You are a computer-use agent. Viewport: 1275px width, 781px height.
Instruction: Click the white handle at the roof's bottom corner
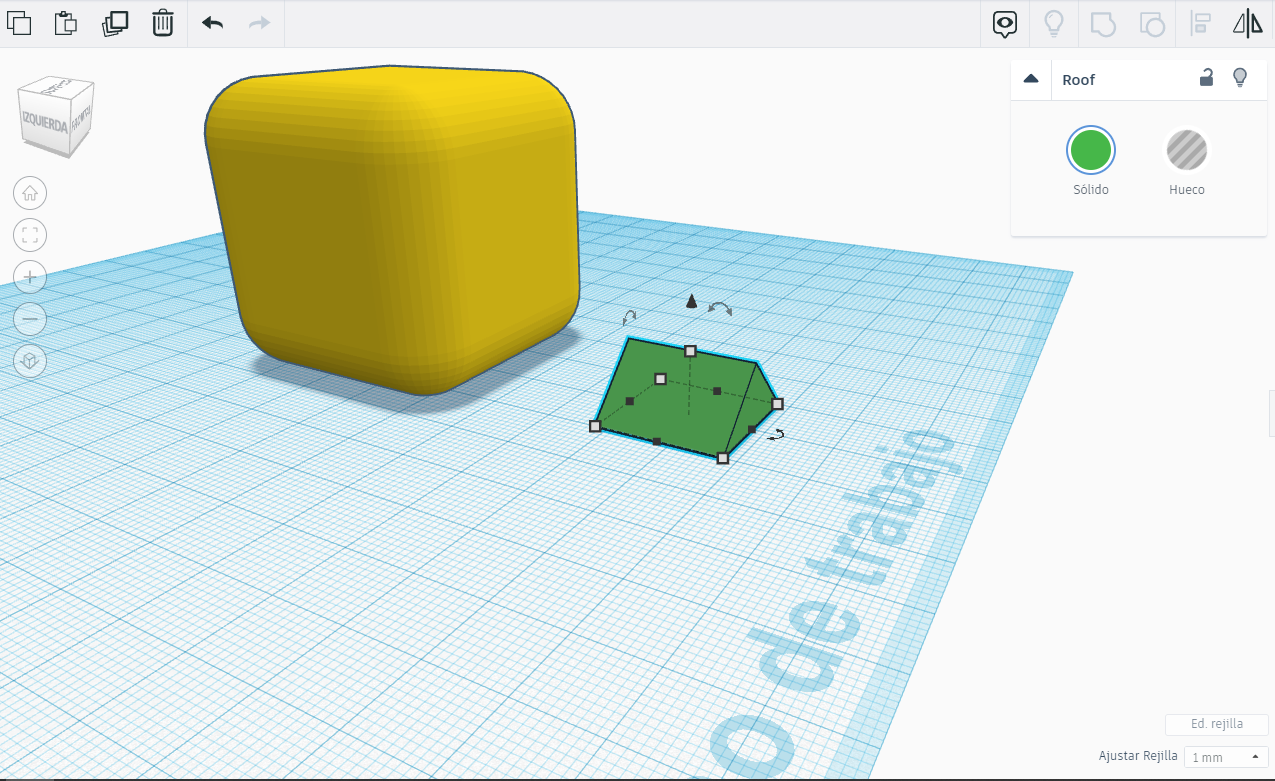point(723,457)
